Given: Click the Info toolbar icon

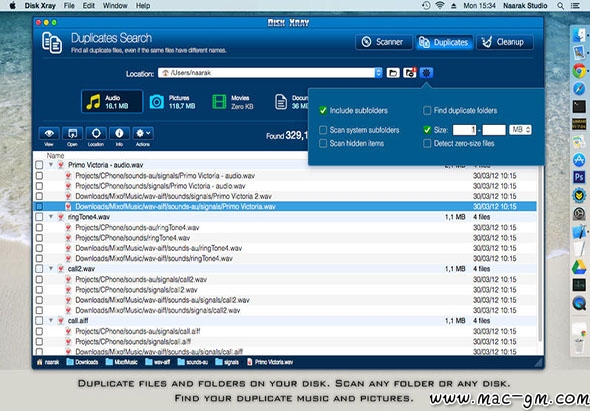Looking at the screenshot, I should click(119, 133).
